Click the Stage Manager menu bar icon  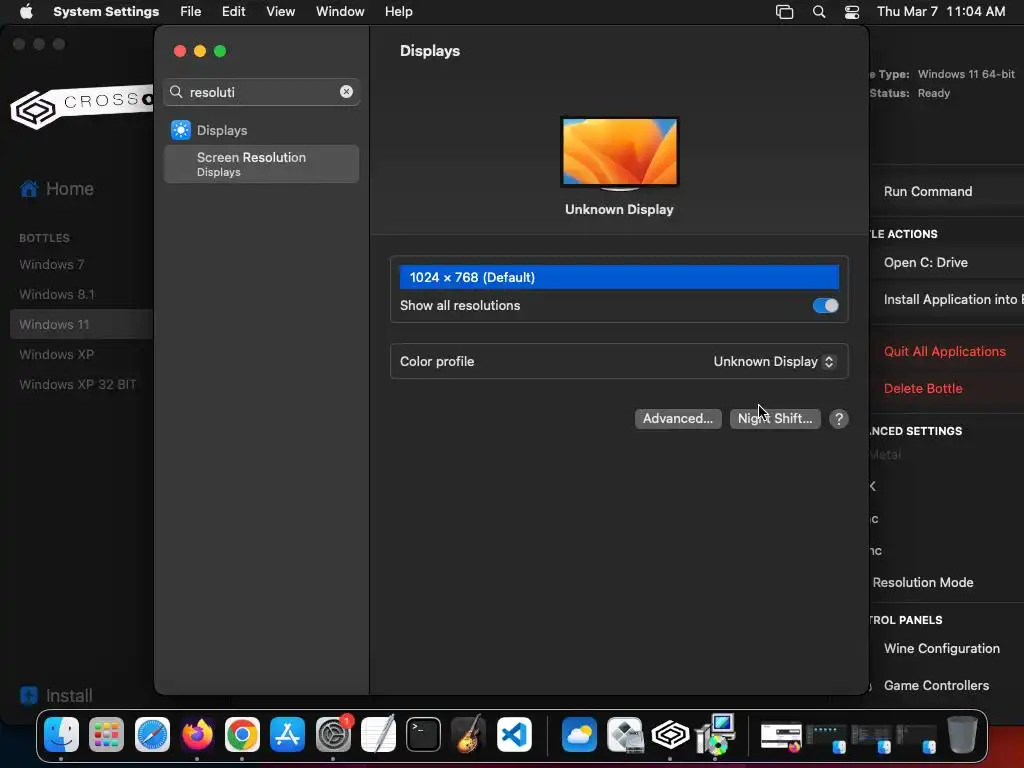point(784,12)
